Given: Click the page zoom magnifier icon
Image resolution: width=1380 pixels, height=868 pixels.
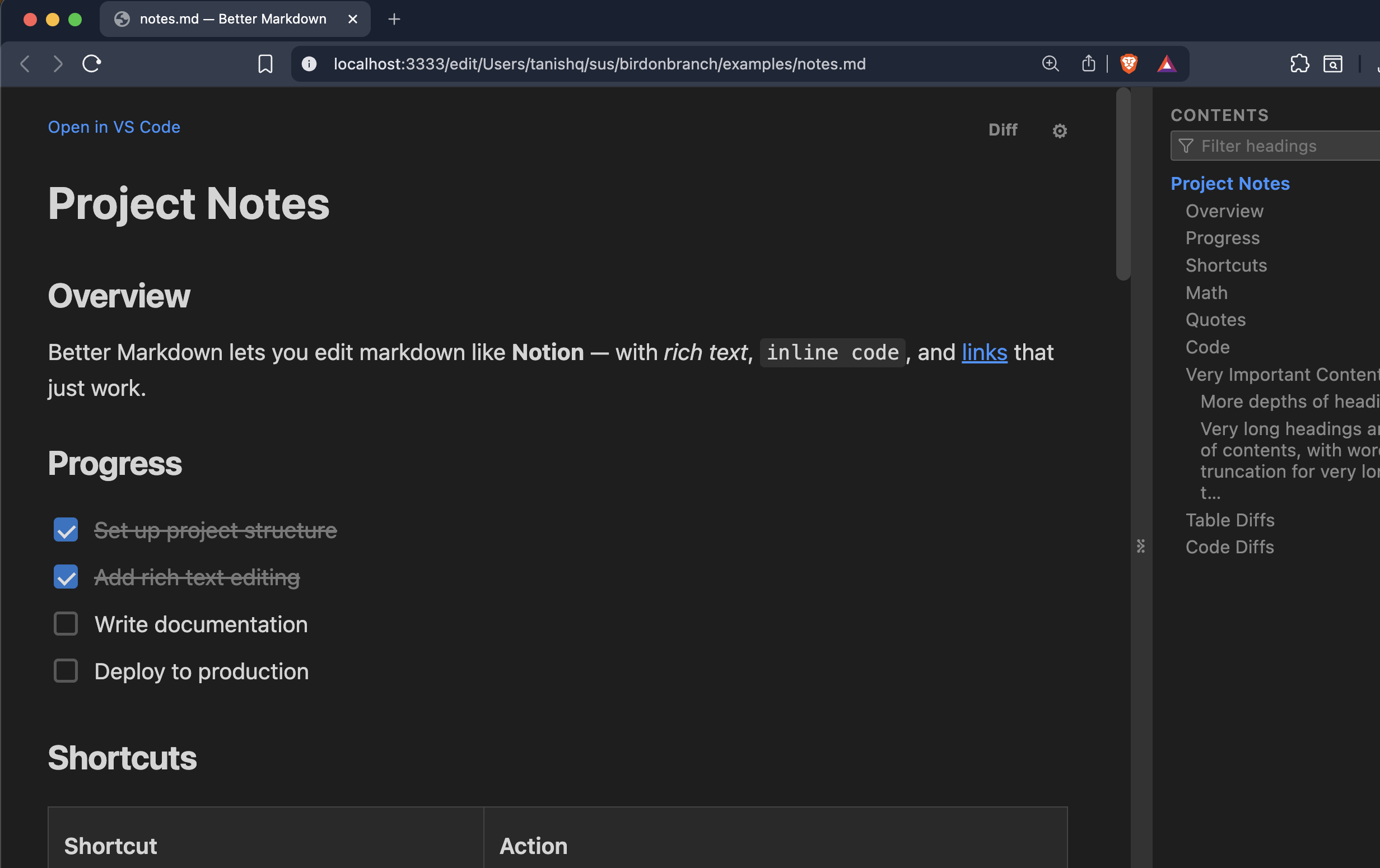Looking at the screenshot, I should point(1050,64).
